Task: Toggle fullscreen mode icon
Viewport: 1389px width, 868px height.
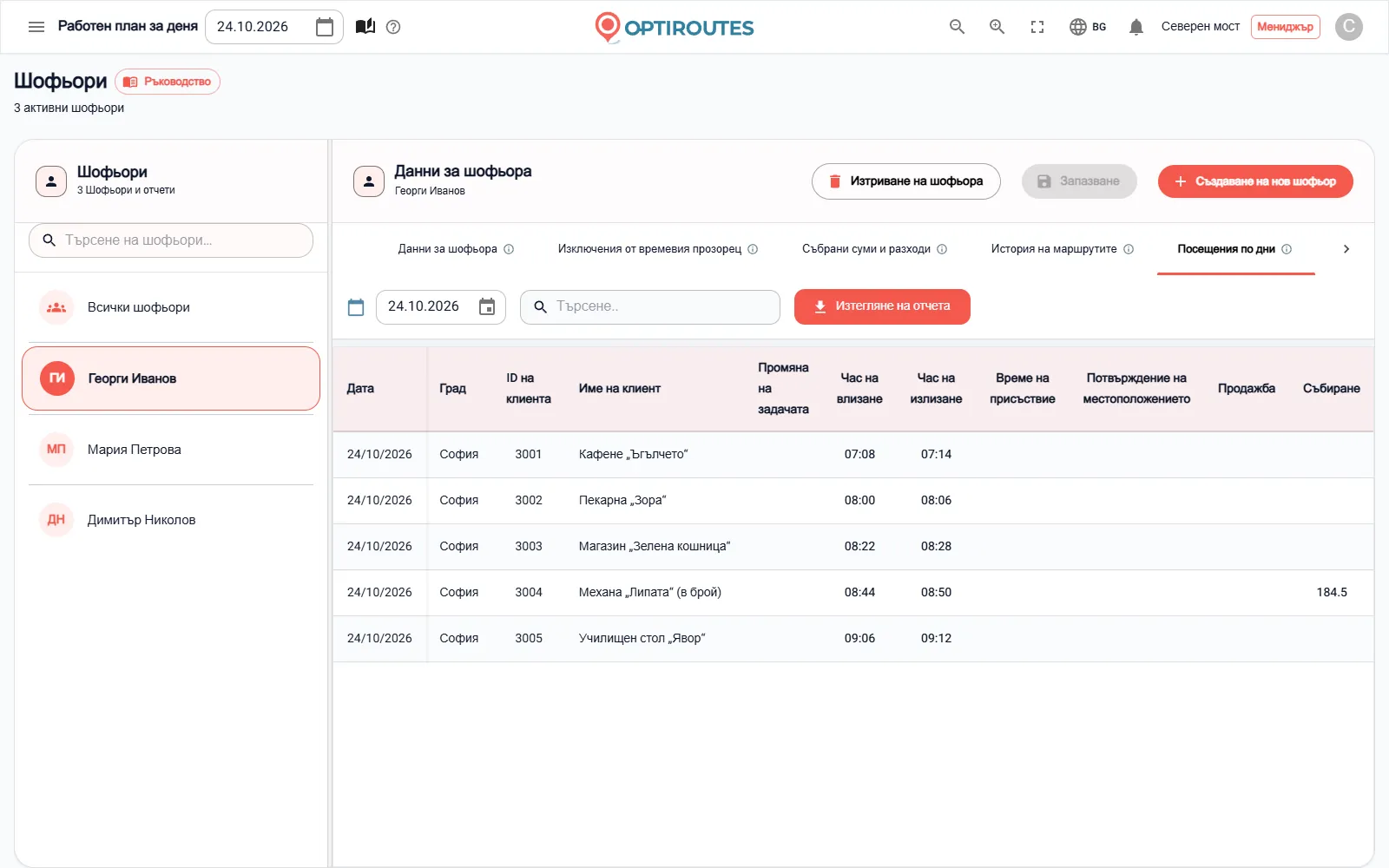Action: point(1037,27)
